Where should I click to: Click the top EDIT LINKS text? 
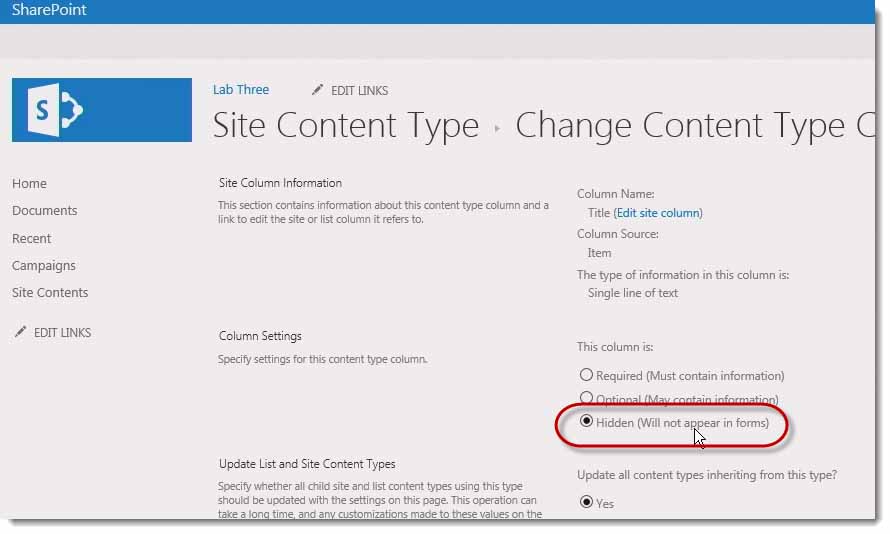359,91
